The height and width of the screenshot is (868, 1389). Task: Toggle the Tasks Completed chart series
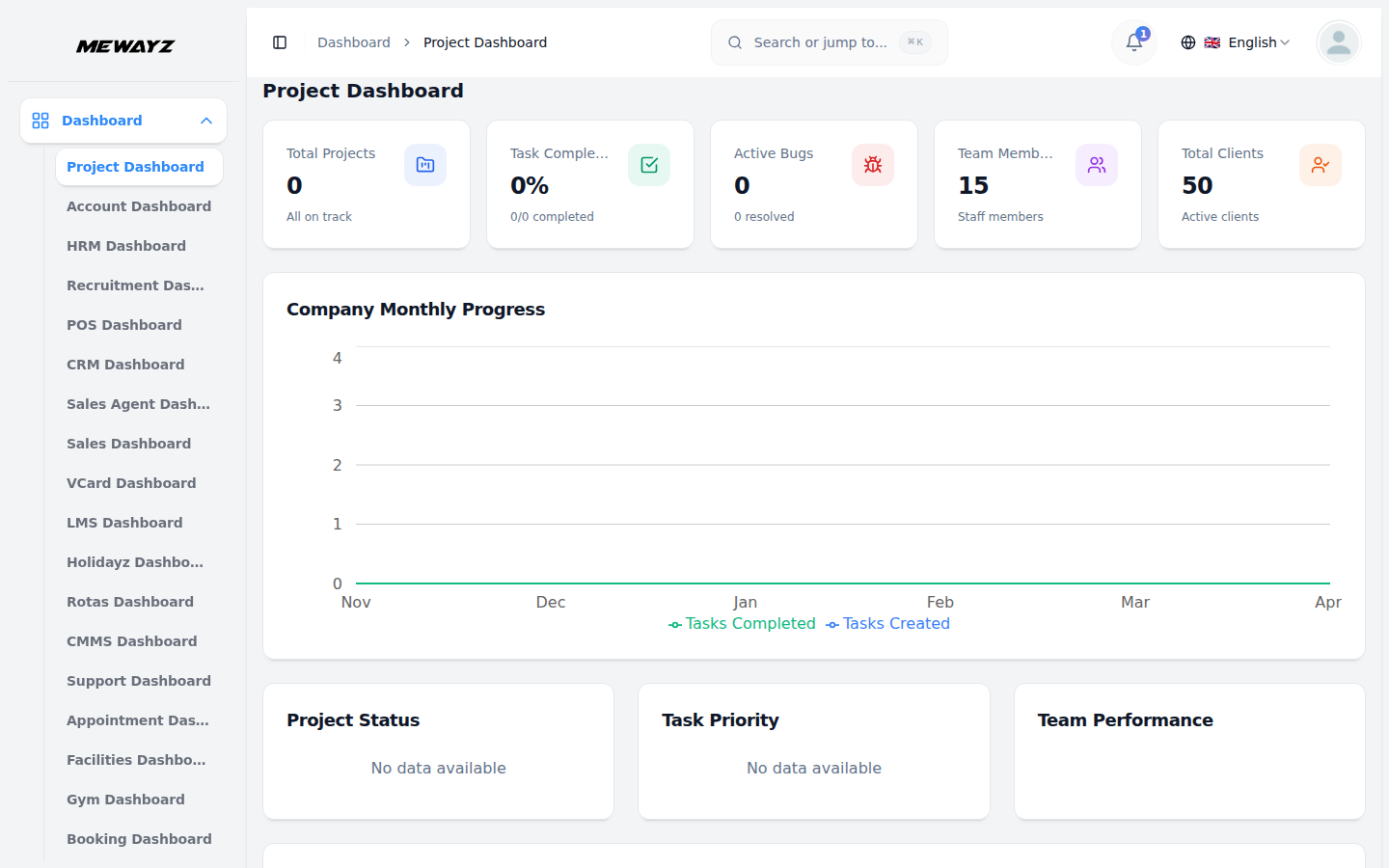coord(742,623)
